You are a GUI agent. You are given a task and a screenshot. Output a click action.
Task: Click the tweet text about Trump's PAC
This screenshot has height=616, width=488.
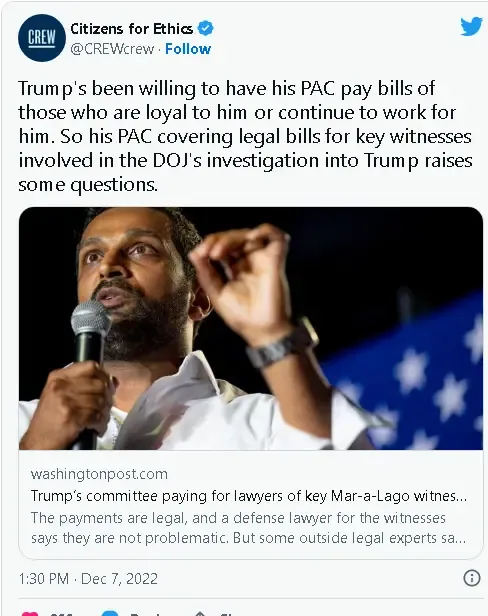point(245,136)
